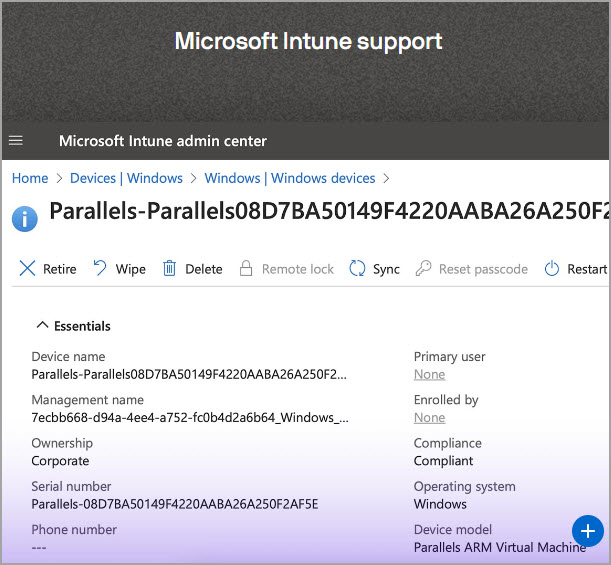Click the Sync circular arrows icon
Viewport: 611px width, 565px height.
click(357, 268)
